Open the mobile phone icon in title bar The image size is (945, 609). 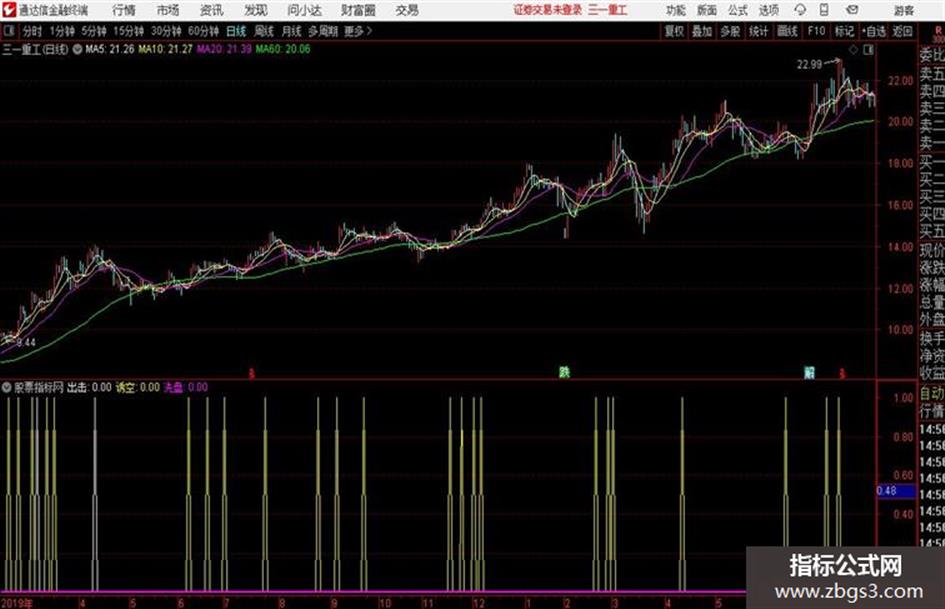[824, 10]
